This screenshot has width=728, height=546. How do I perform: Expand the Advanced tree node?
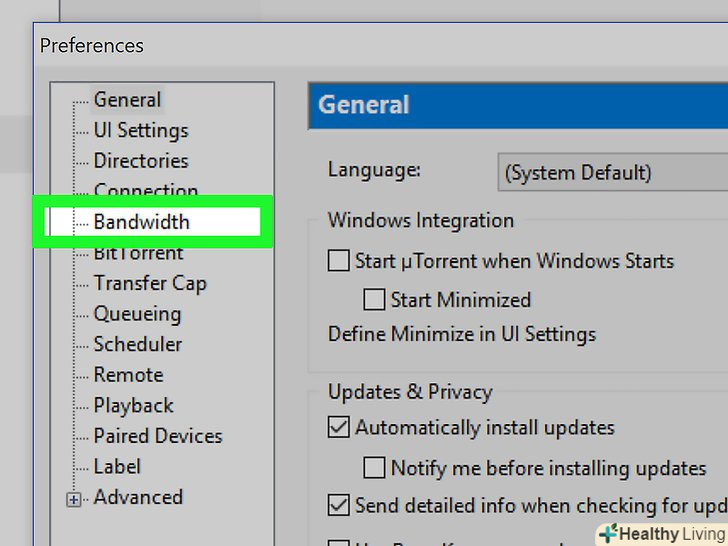pos(74,499)
